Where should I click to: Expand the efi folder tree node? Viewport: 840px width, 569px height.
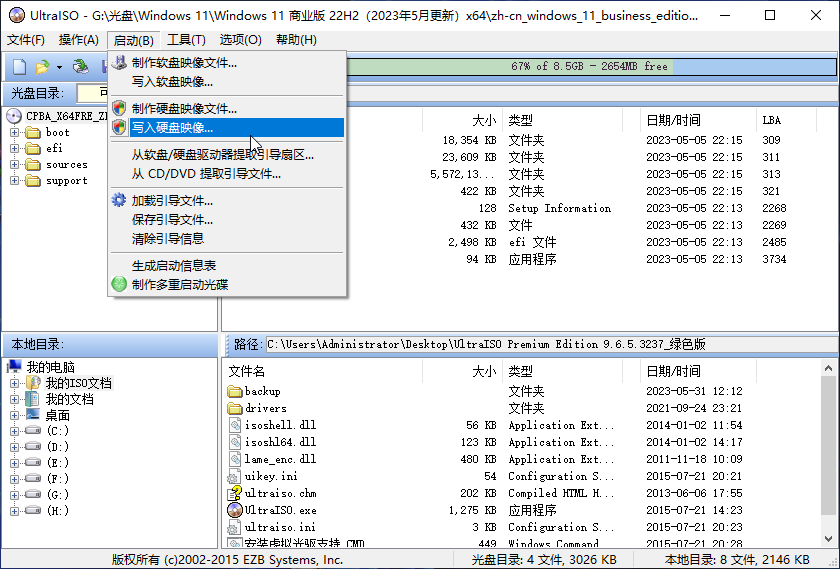14,148
